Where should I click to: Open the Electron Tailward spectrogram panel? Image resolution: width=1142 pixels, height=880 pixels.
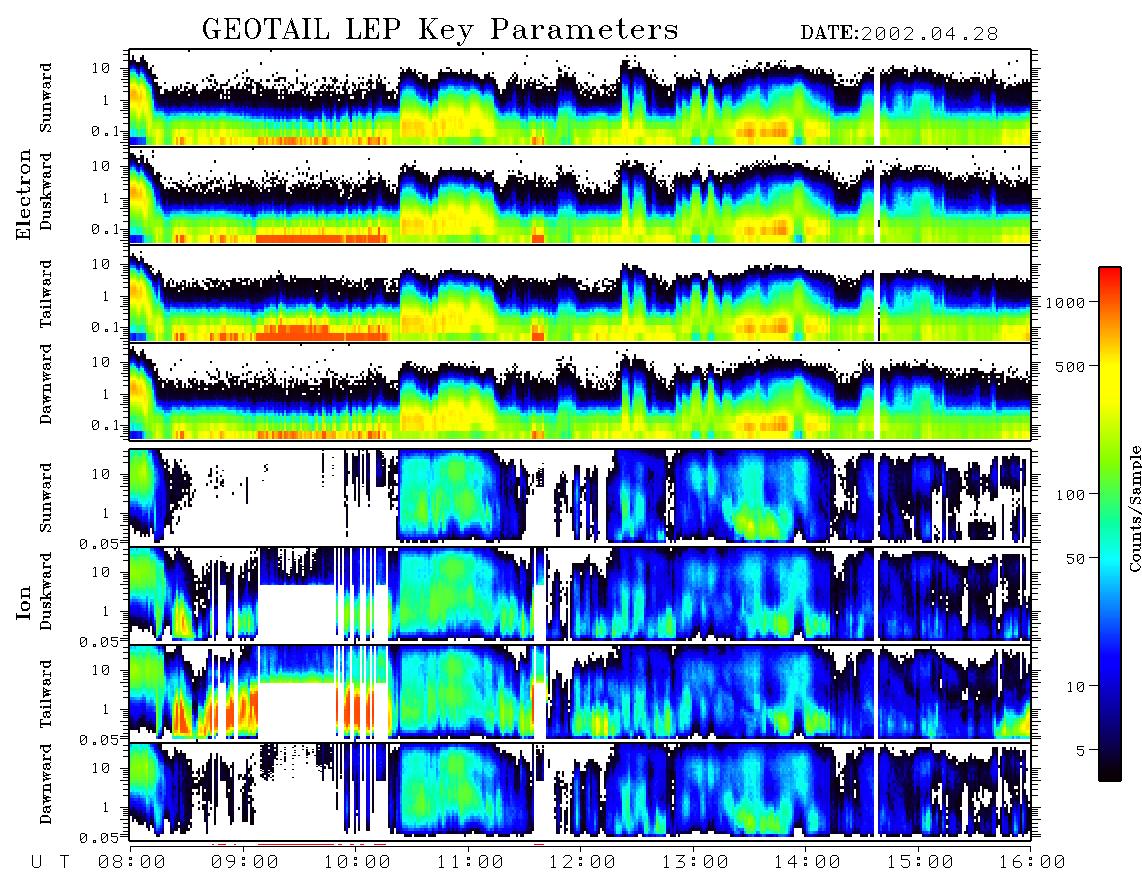[580, 294]
